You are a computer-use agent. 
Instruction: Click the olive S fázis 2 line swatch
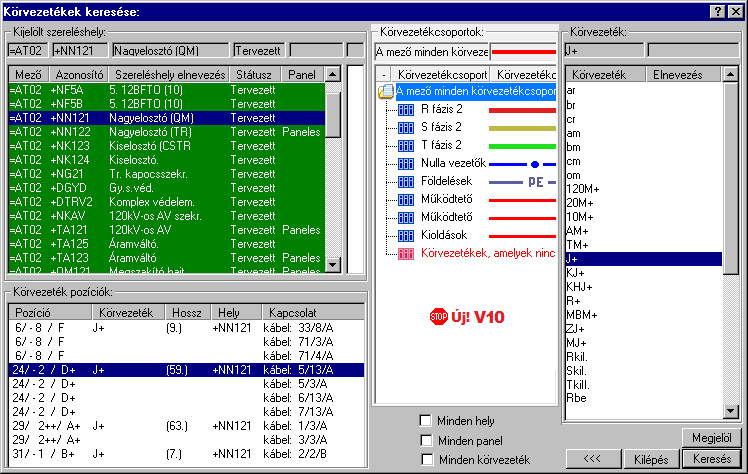point(522,128)
